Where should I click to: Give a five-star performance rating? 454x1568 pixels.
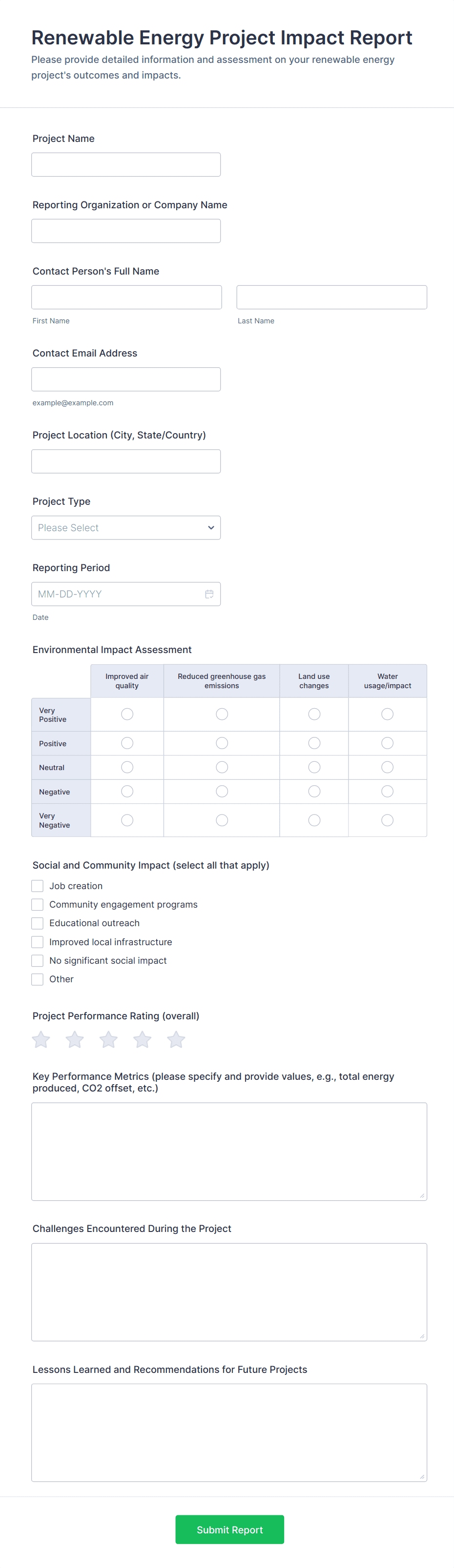click(x=176, y=1040)
